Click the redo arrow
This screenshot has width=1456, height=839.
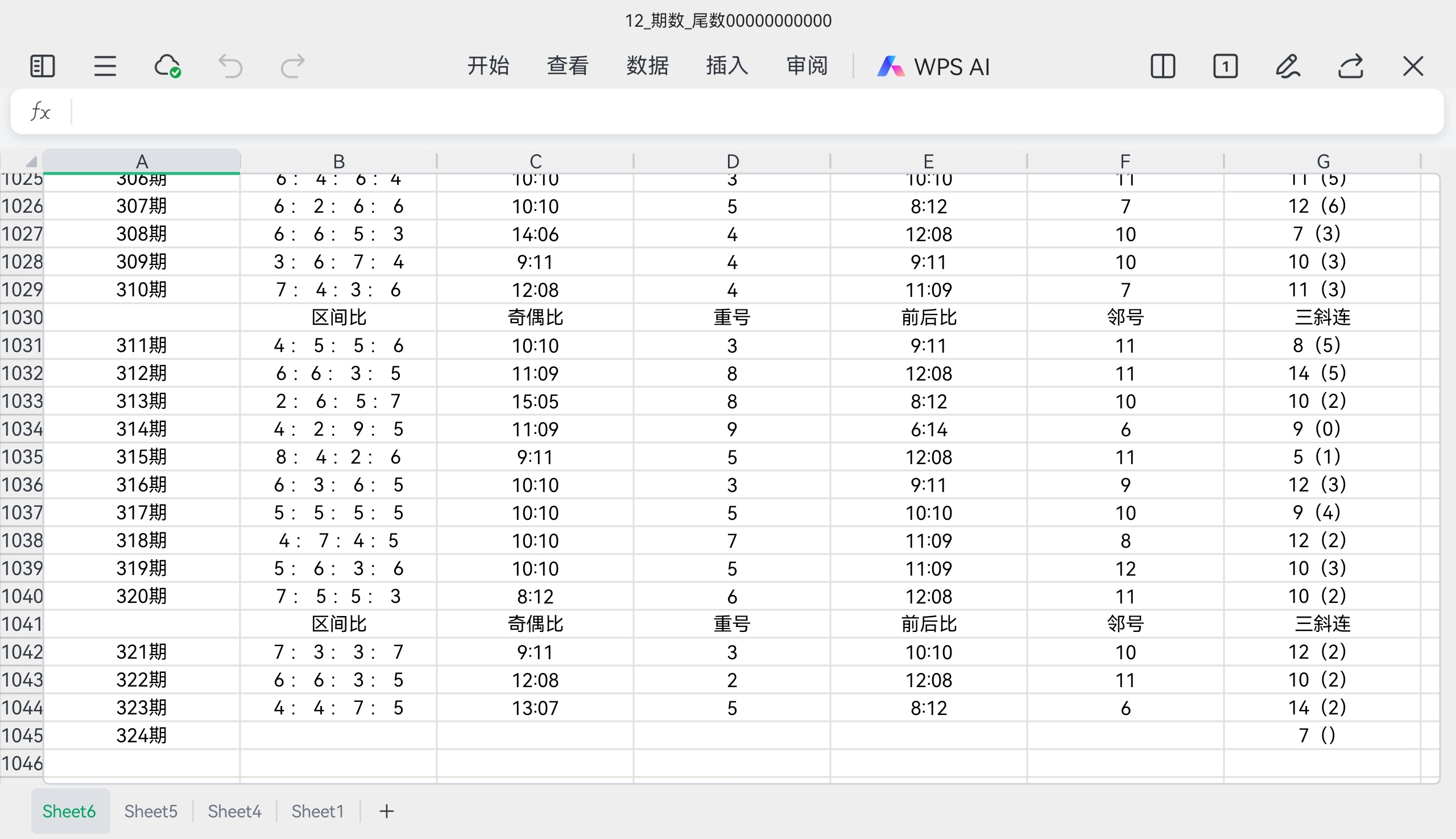[x=293, y=67]
